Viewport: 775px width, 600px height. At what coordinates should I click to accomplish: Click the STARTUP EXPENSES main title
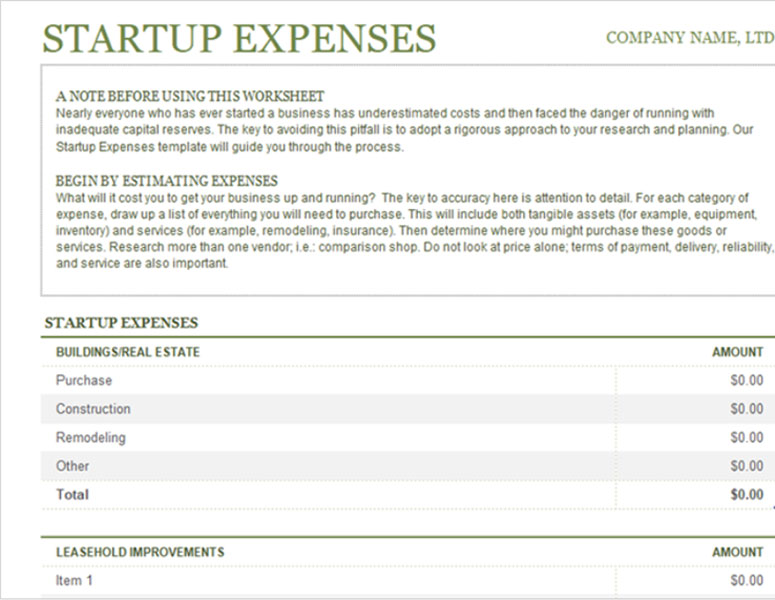[240, 38]
